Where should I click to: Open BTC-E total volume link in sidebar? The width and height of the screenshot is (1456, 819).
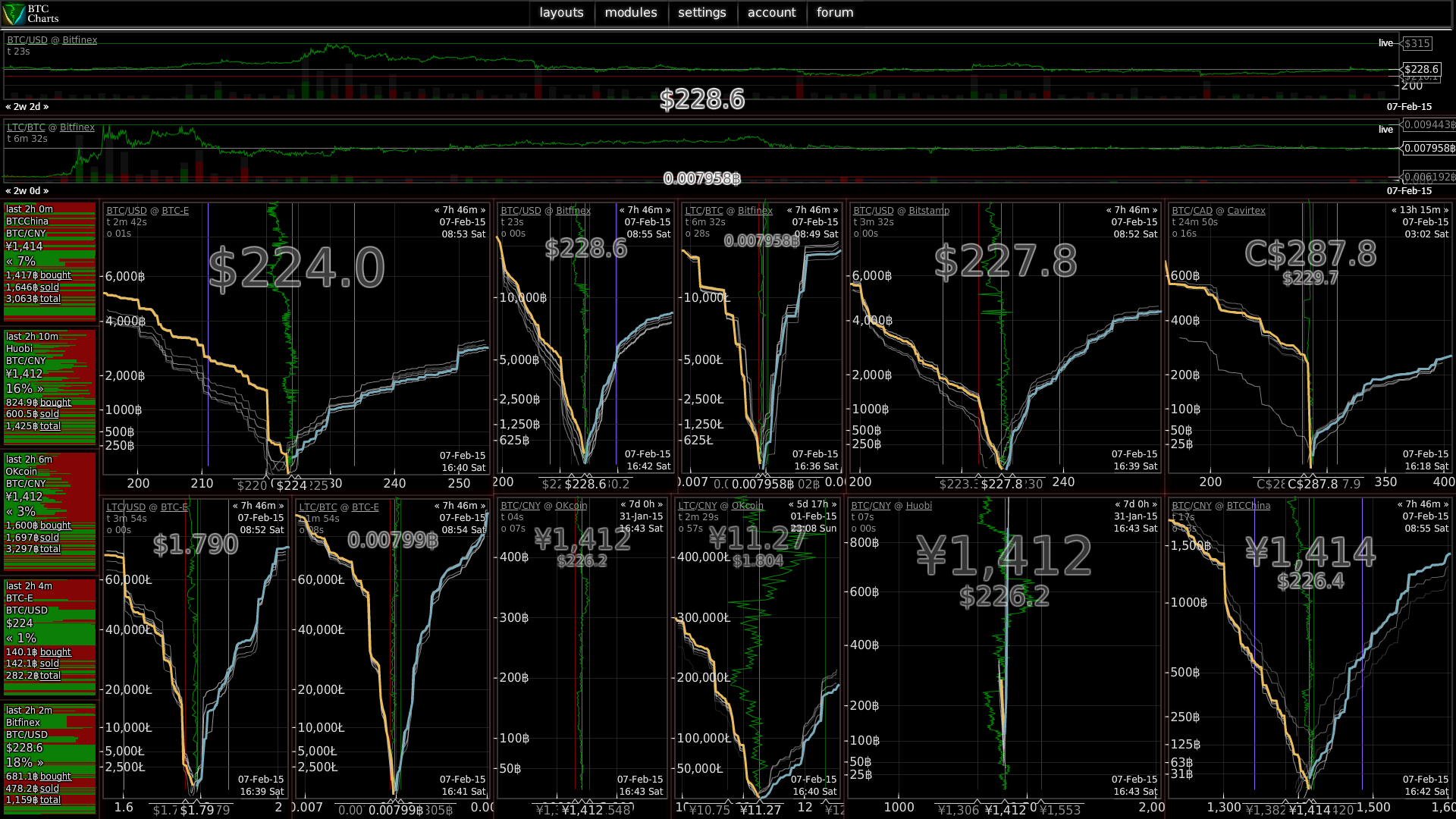tap(50, 676)
